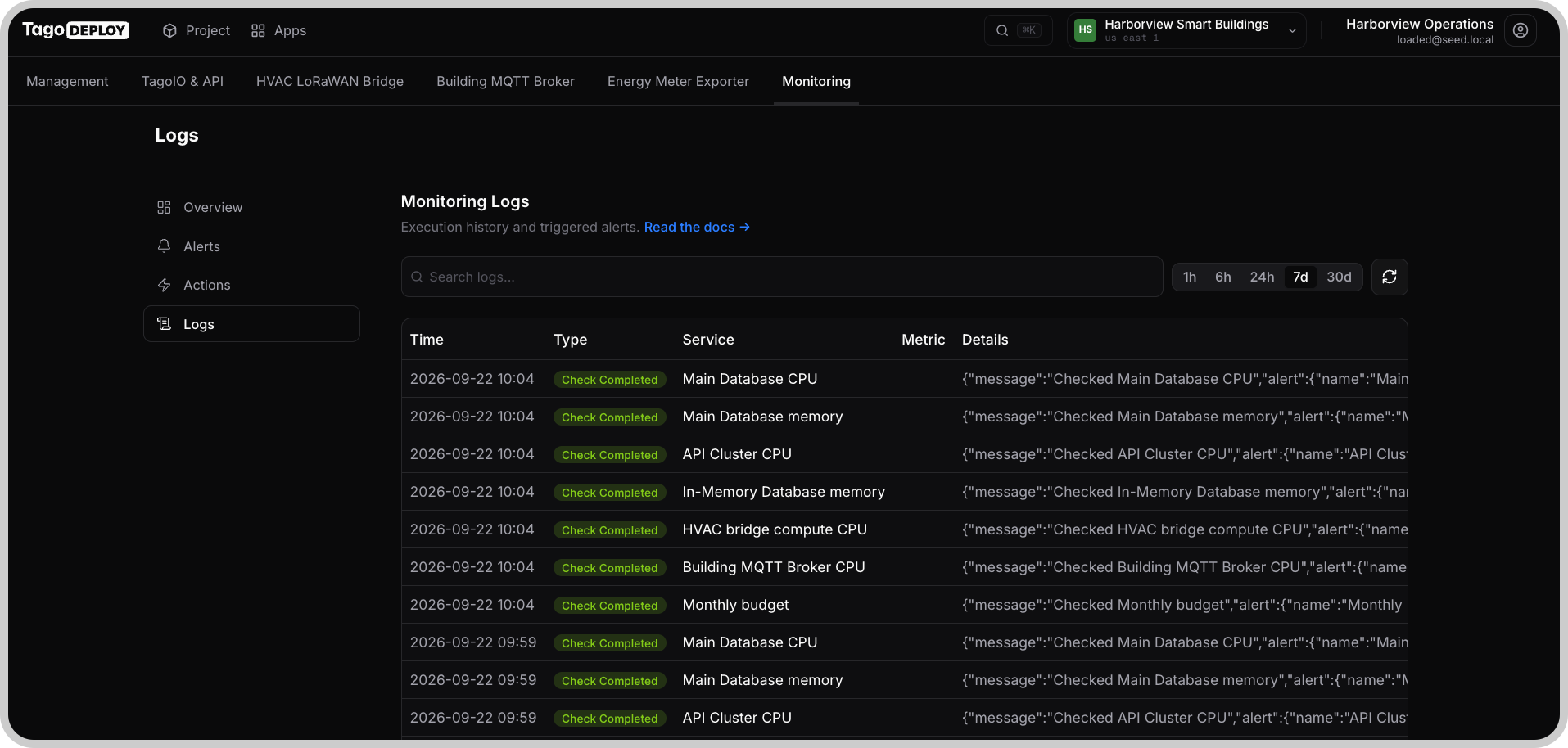Open the Overview sidebar section
Image resolution: width=1568 pixels, height=748 pixels.
coord(251,207)
